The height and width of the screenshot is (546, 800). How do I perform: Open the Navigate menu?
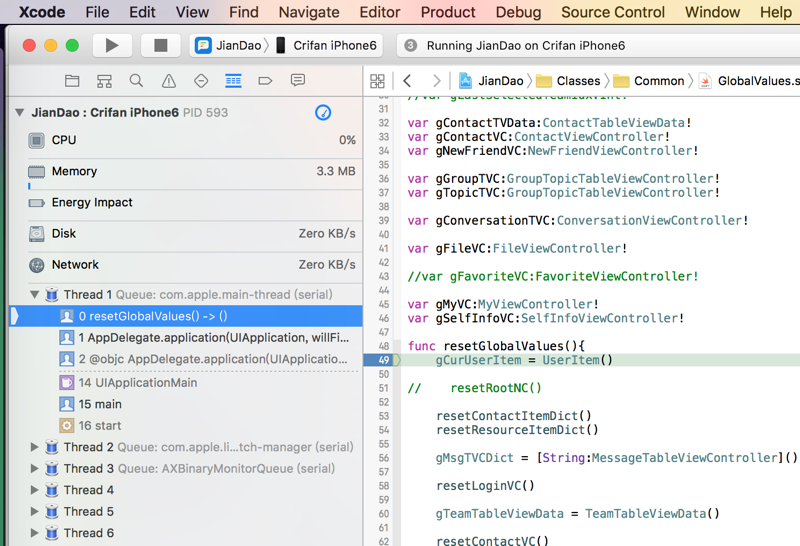(309, 12)
